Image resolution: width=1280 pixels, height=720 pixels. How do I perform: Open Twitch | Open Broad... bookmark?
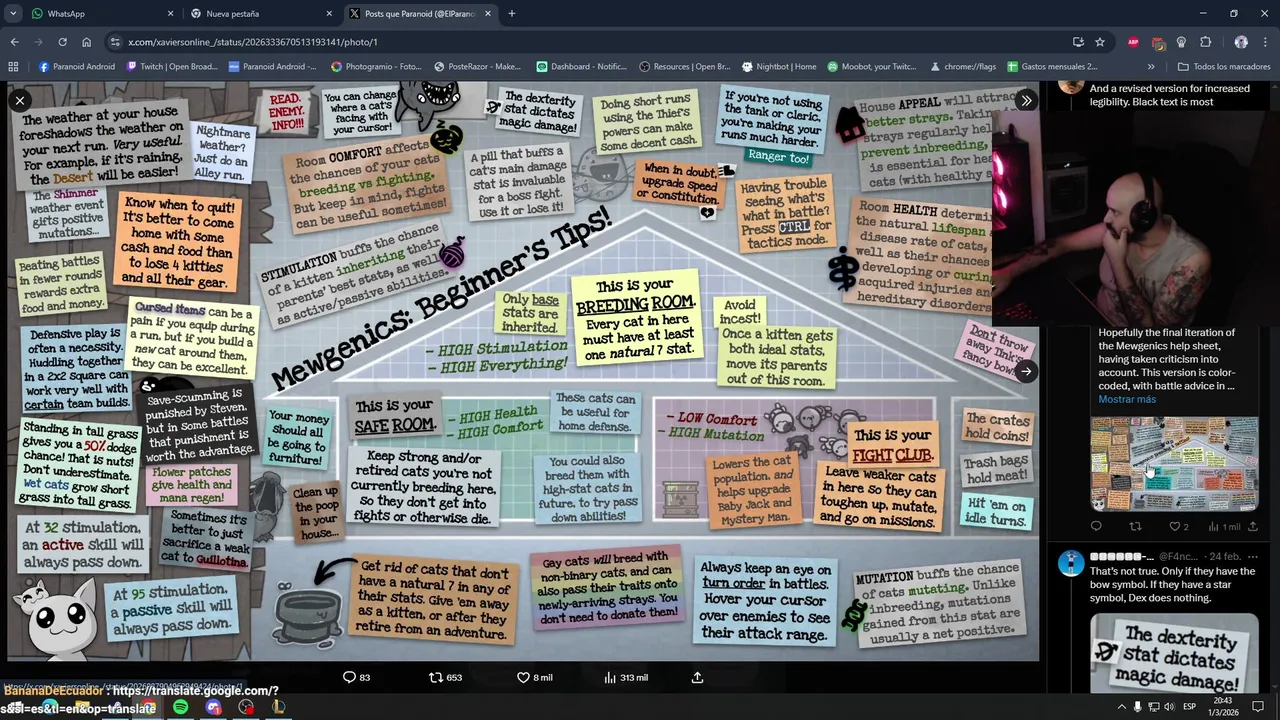pyautogui.click(x=172, y=67)
